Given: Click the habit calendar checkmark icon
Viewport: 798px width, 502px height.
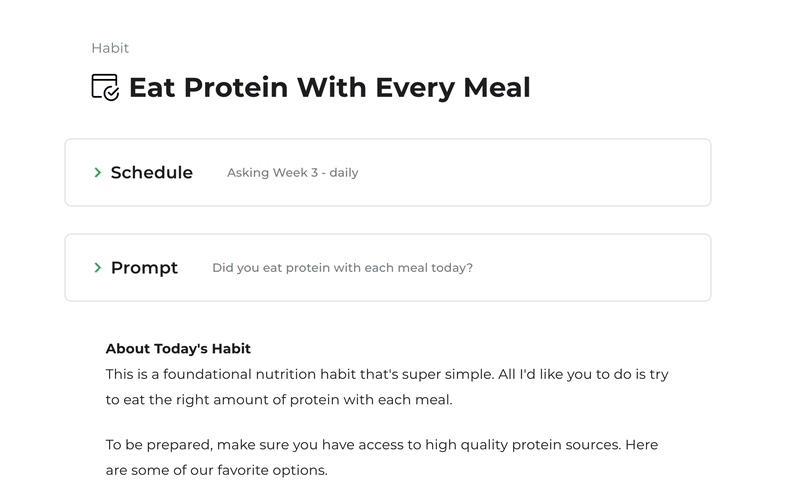Looking at the screenshot, I should coord(105,88).
